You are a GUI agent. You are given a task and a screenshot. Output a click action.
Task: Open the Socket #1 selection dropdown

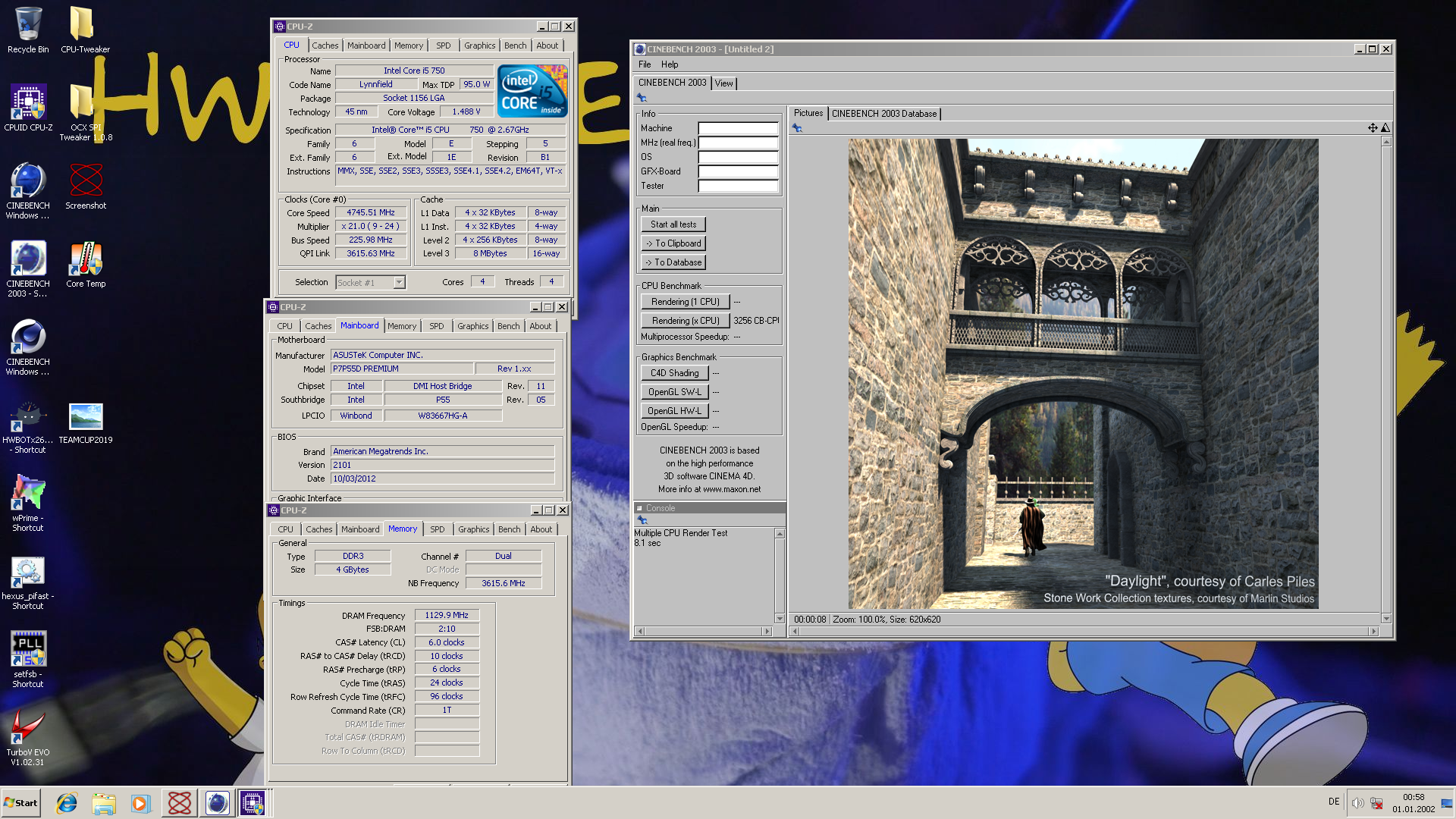point(371,283)
